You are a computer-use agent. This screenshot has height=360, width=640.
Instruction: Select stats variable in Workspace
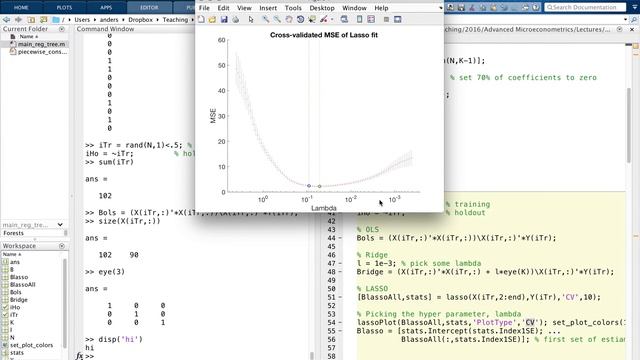(x=17, y=353)
